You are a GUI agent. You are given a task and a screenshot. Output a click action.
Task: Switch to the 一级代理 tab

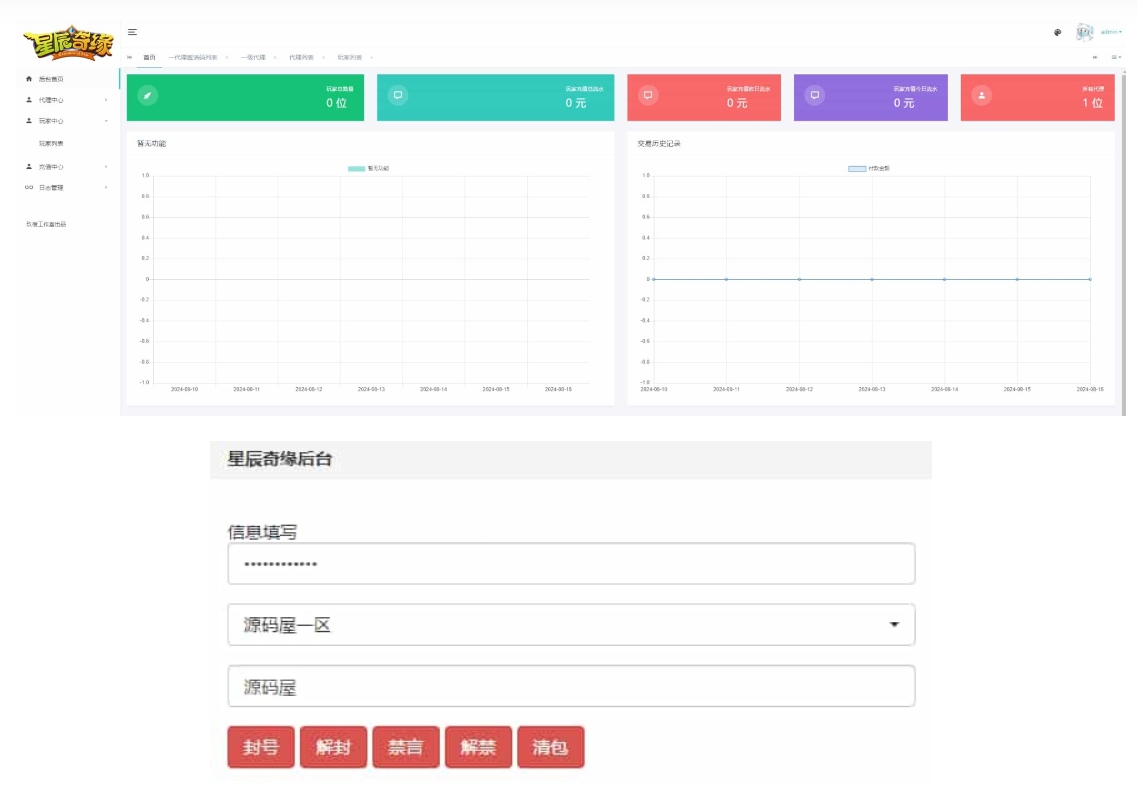[252, 58]
